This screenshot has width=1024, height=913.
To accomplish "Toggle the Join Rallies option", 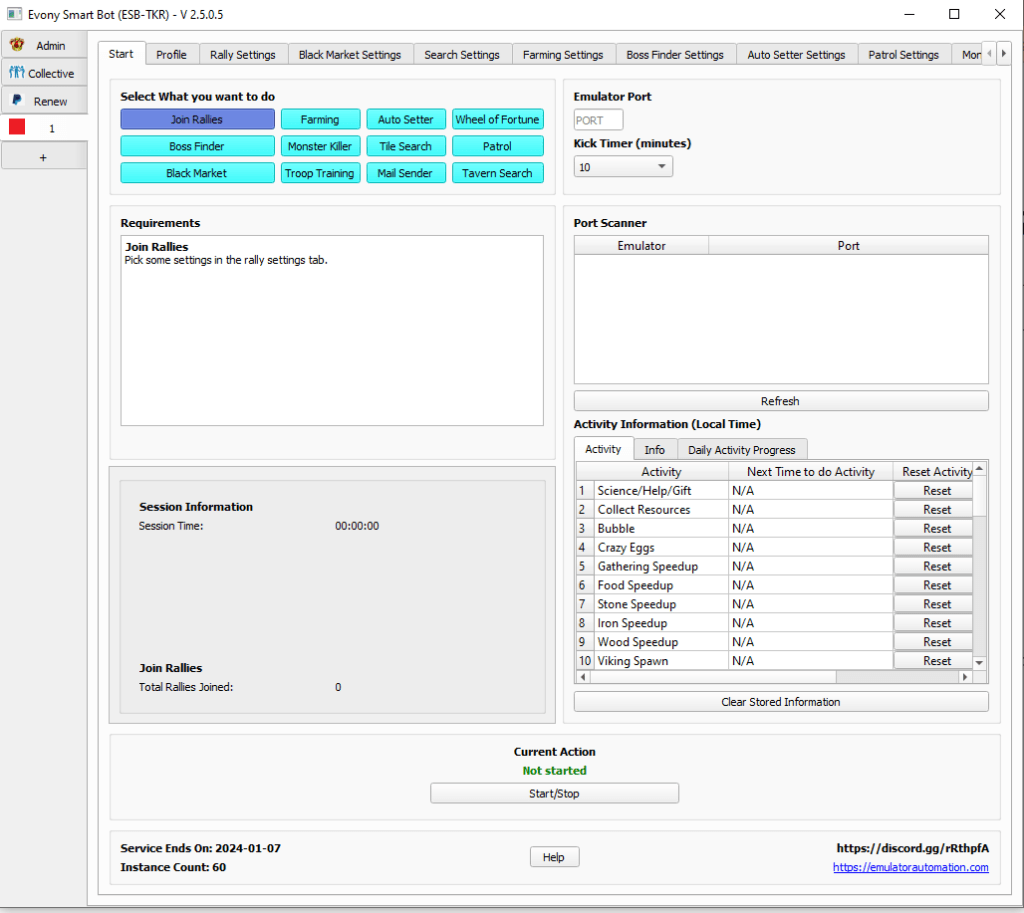I will [197, 120].
